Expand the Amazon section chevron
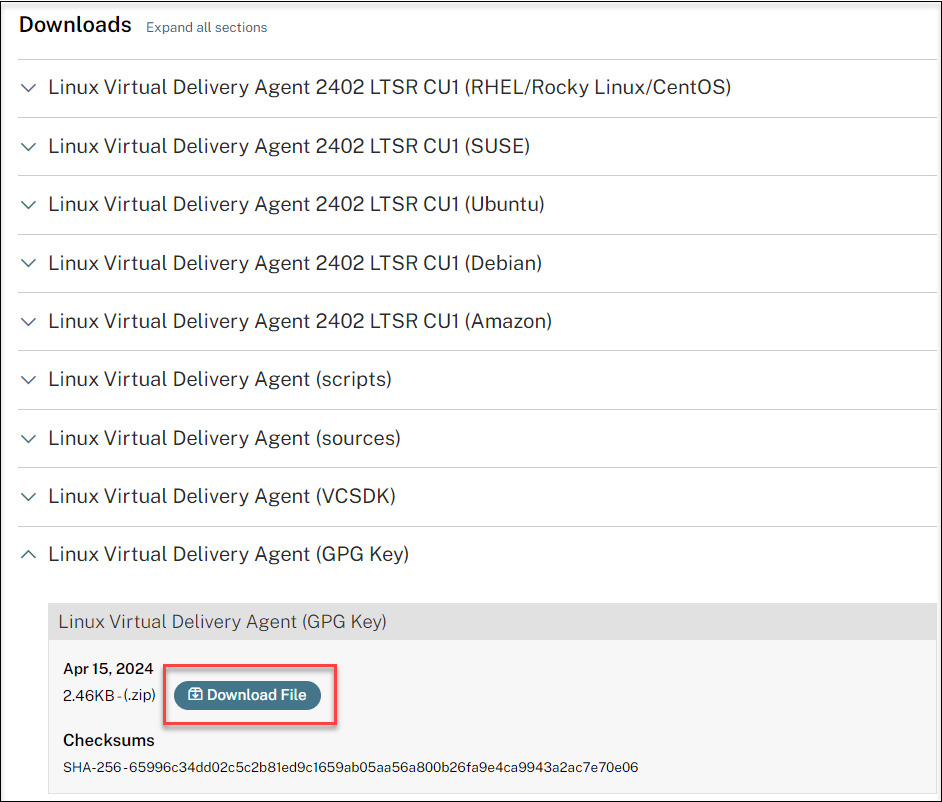This screenshot has height=802, width=942. pyautogui.click(x=29, y=322)
